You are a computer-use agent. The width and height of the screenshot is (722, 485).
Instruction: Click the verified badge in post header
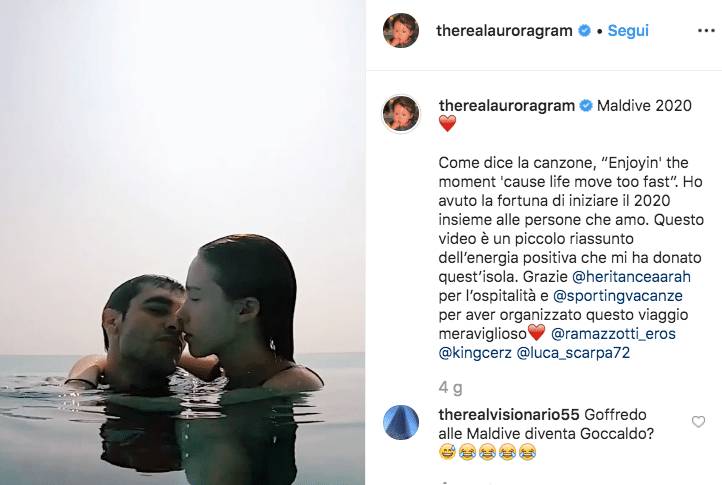584,30
